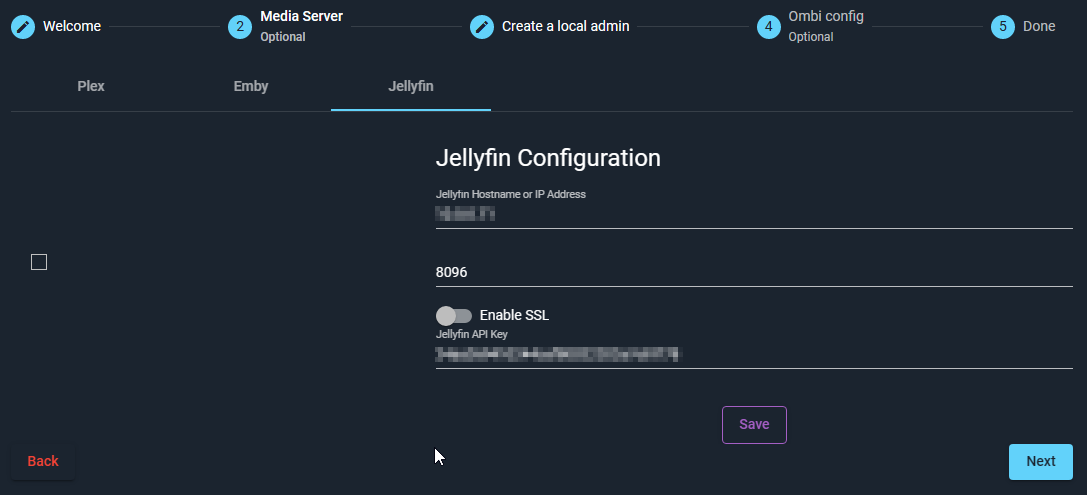Click into the Jellyfin API Key field
Viewport: 1087px width, 495px height.
[754, 353]
